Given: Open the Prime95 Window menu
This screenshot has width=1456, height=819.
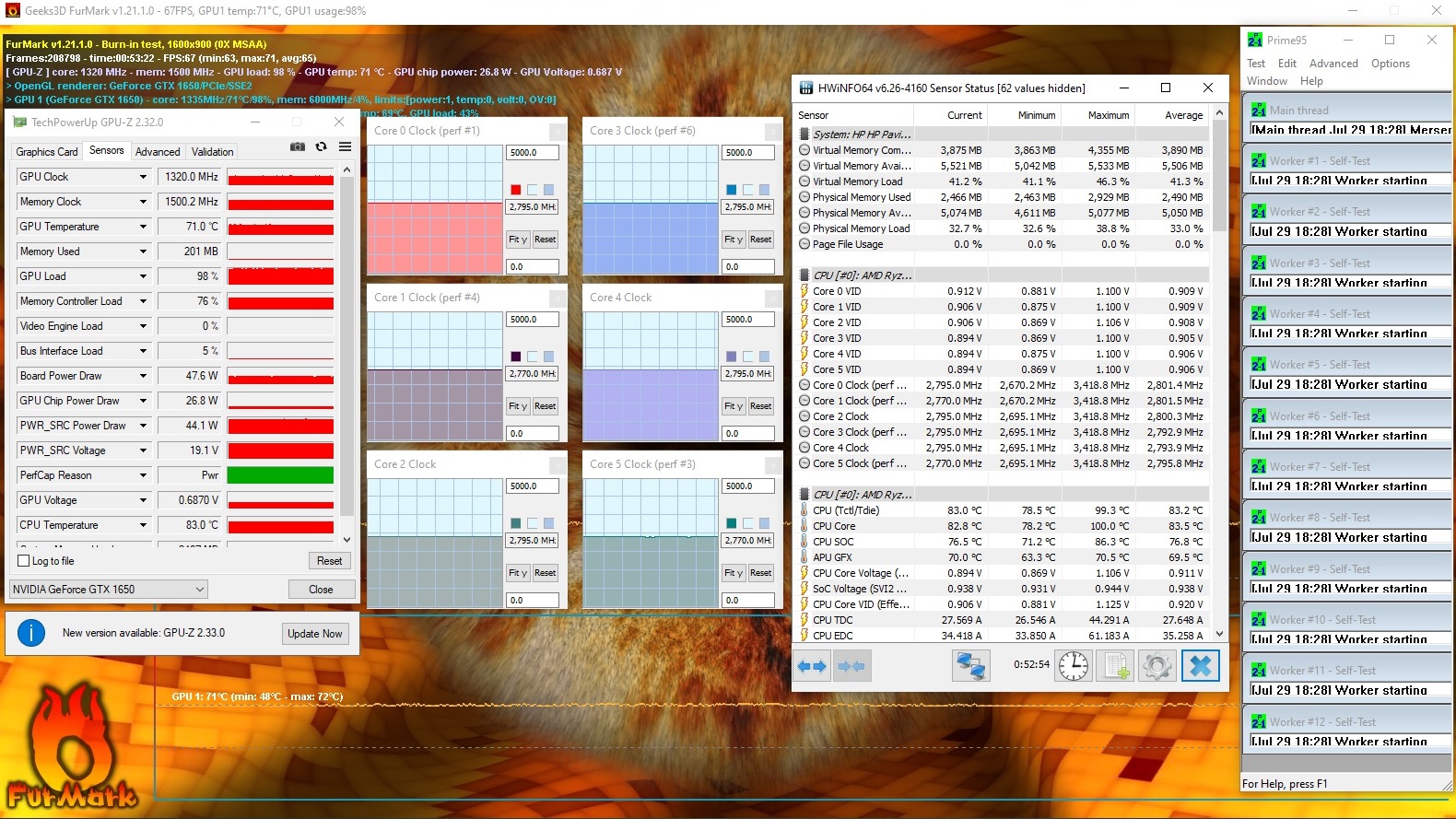Looking at the screenshot, I should click(x=1267, y=81).
